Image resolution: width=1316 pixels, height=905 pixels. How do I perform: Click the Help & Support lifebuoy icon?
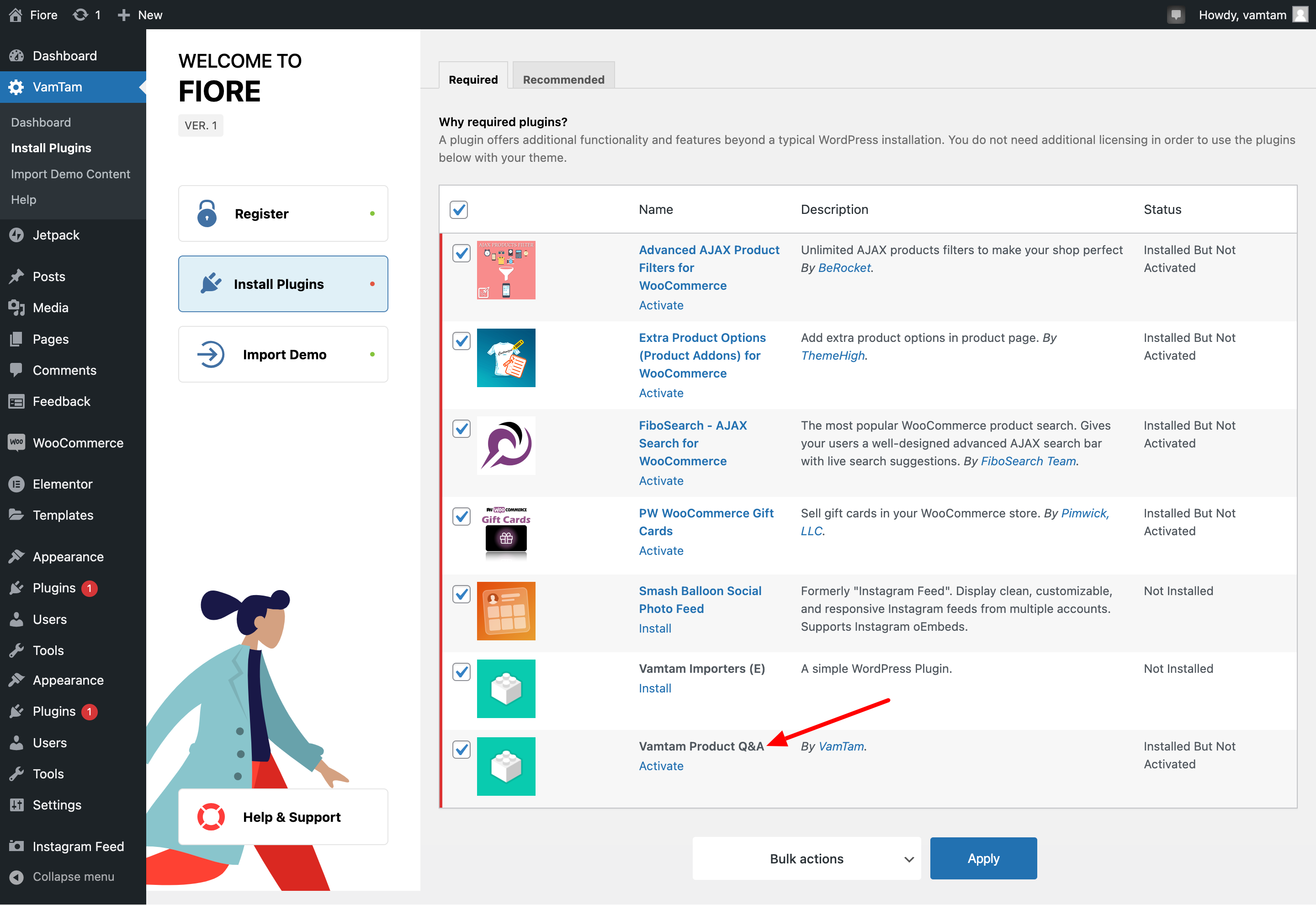point(211,817)
